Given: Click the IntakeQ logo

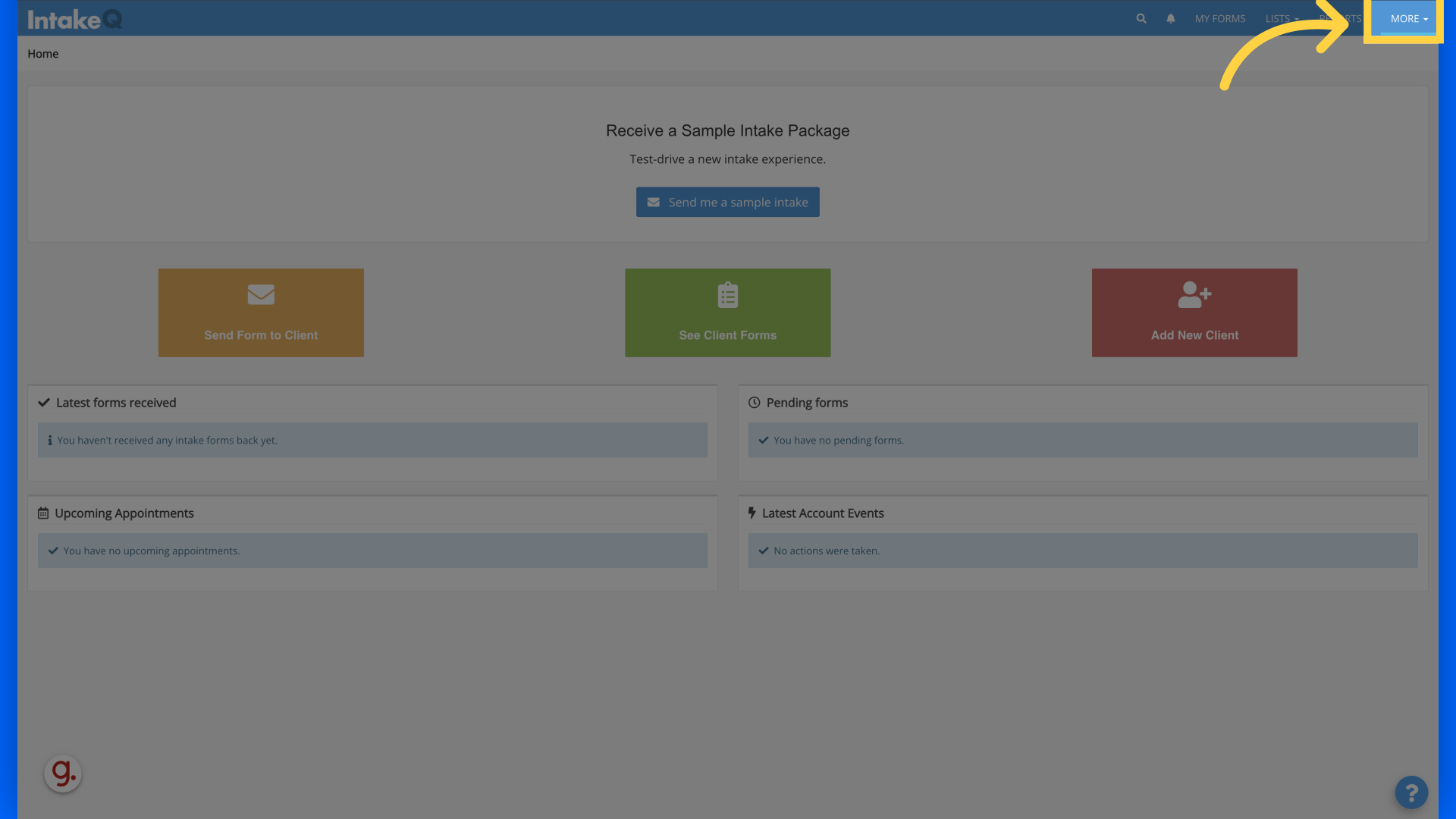Looking at the screenshot, I should (74, 20).
